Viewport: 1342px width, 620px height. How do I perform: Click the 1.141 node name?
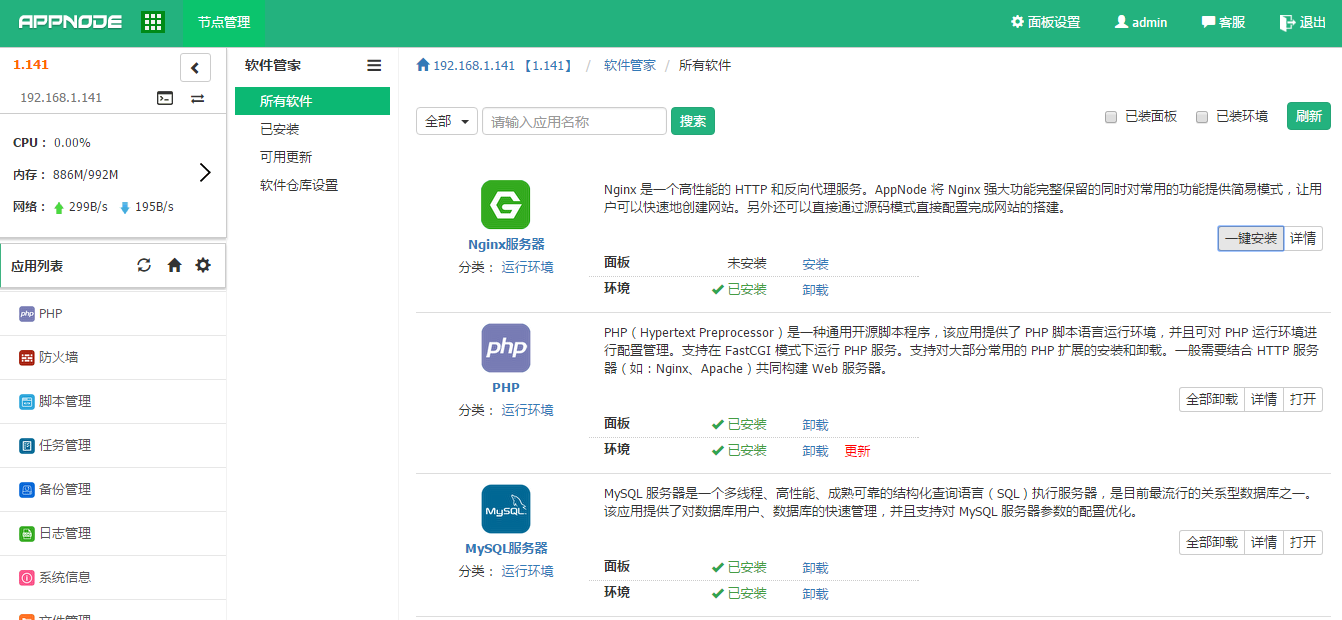pyautogui.click(x=31, y=65)
